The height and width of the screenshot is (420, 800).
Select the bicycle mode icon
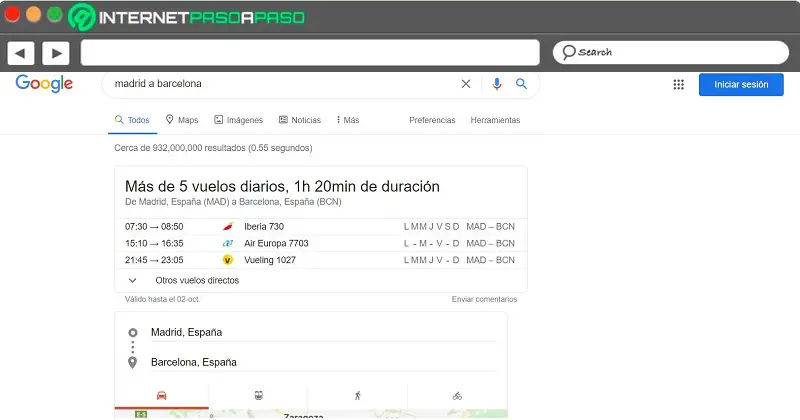(457, 396)
